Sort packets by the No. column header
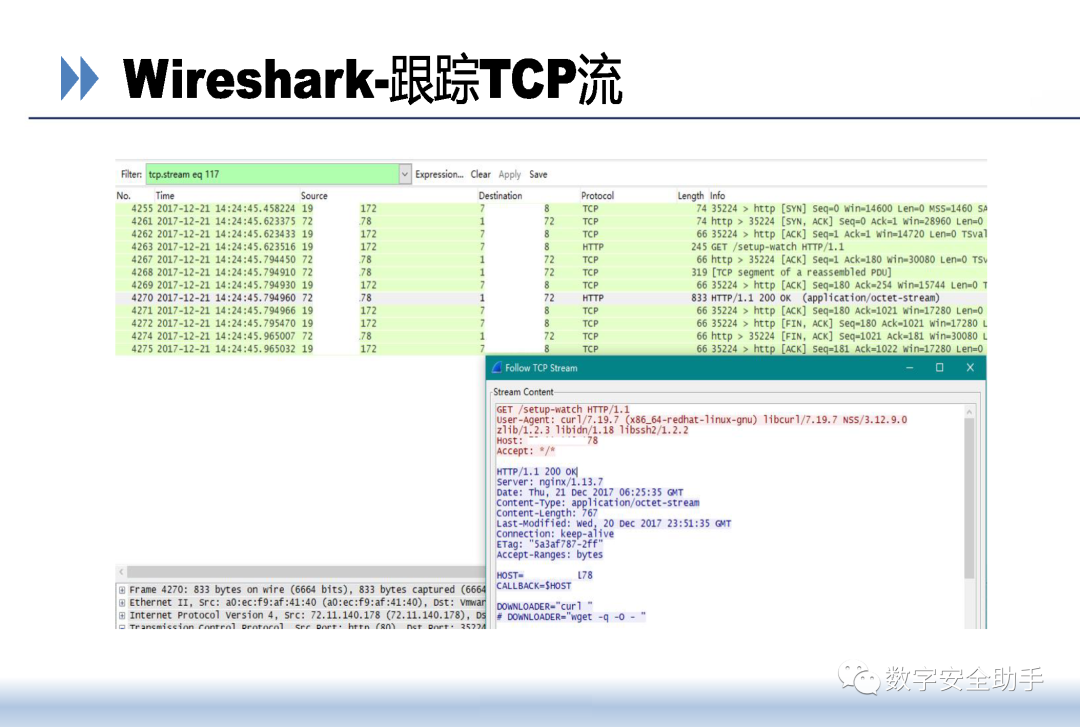Viewport: 1080px width, 727px height. pos(123,196)
